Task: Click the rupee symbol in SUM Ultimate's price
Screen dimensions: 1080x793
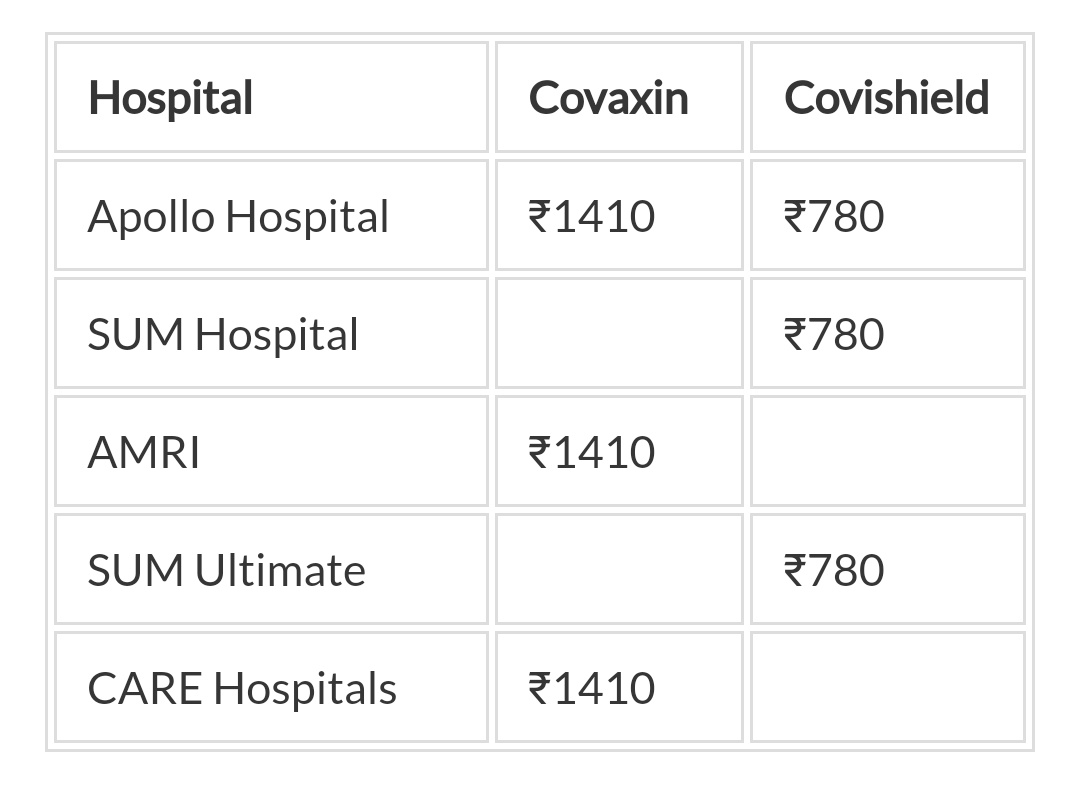Action: [x=795, y=570]
